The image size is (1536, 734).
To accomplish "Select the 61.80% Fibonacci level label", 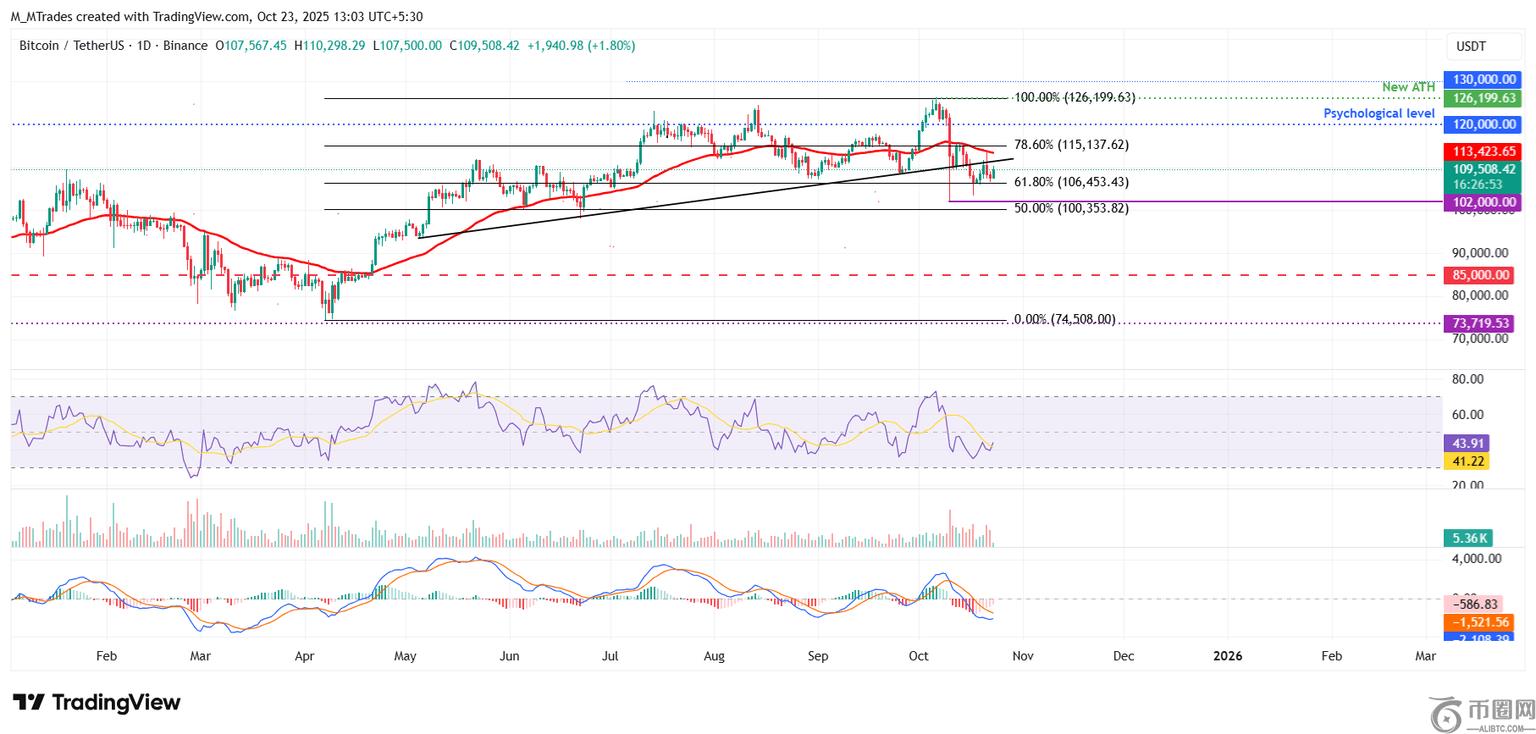I will 1071,182.
